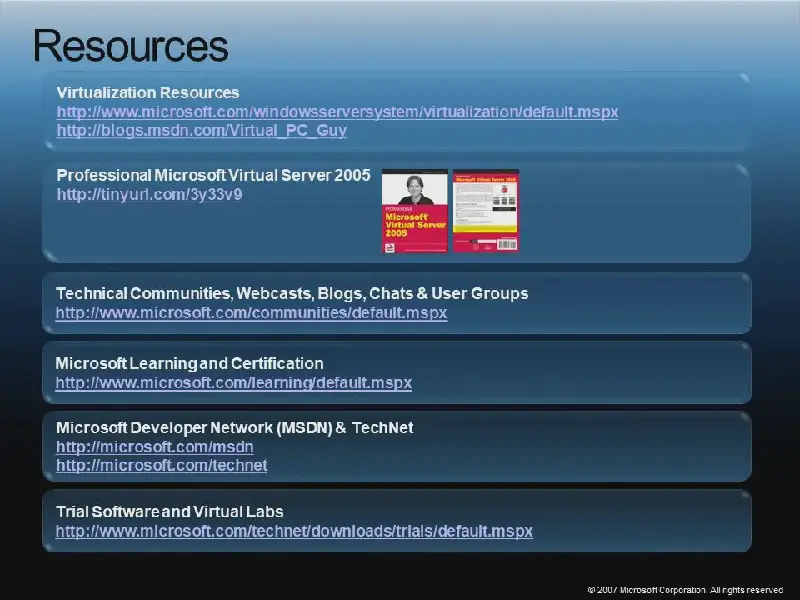Viewport: 800px width, 600px height.
Task: Select Professional Microsoft Virtual Server 2005 heading
Action: 213,175
